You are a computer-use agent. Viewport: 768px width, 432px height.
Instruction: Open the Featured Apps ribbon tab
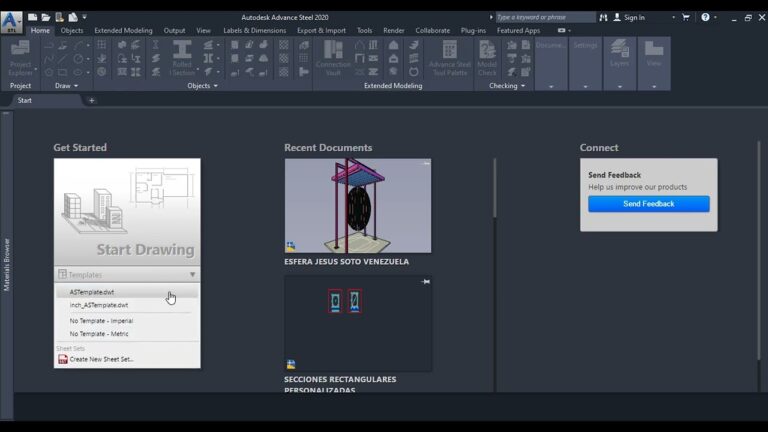point(518,30)
